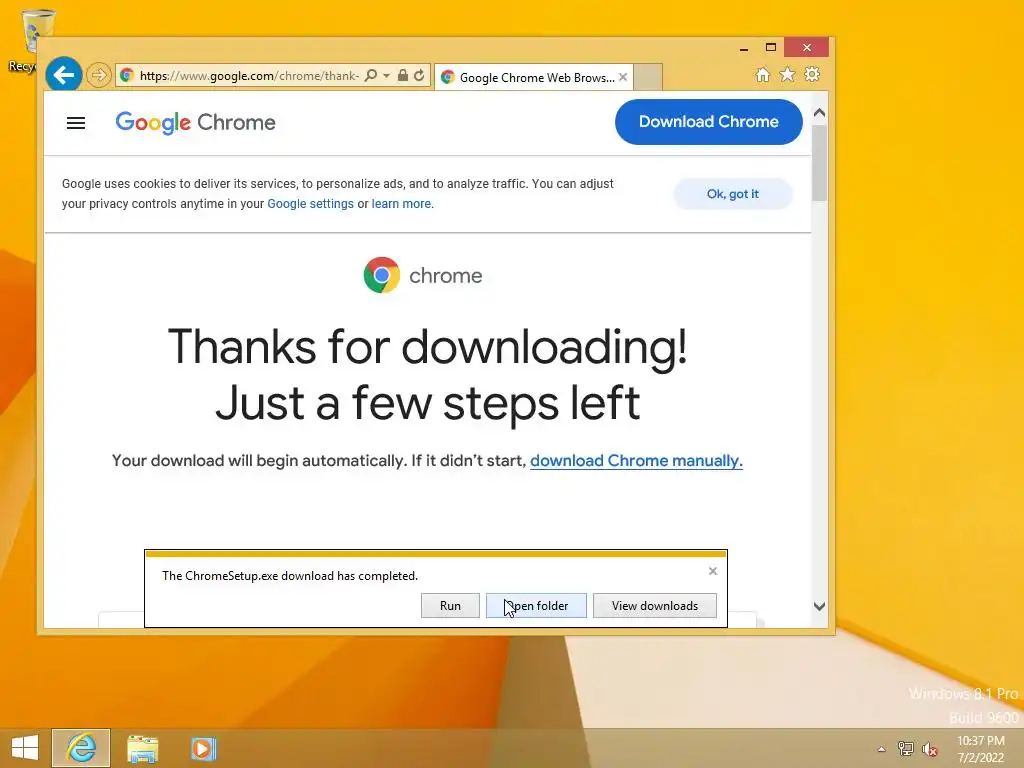Open the media player taskbar icon
The height and width of the screenshot is (768, 1024).
point(203,748)
